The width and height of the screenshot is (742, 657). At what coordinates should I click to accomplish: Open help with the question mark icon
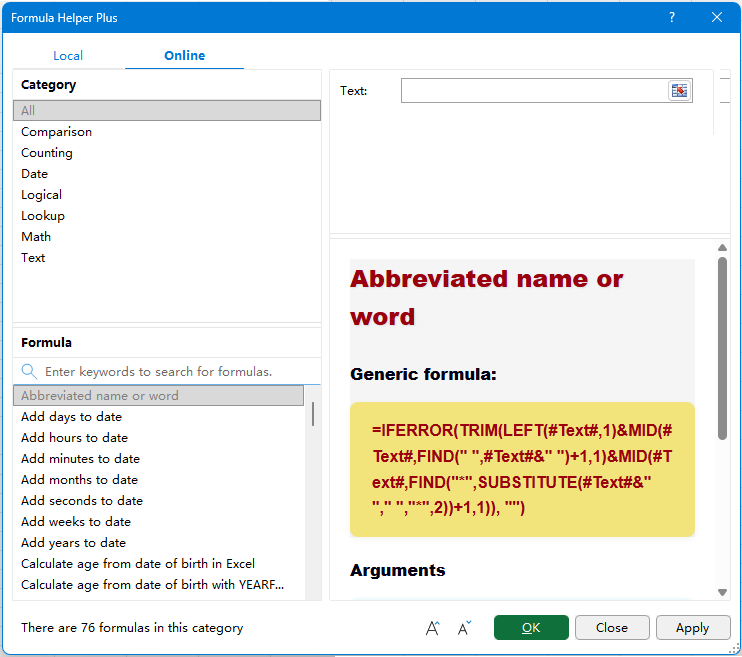pyautogui.click(x=671, y=18)
